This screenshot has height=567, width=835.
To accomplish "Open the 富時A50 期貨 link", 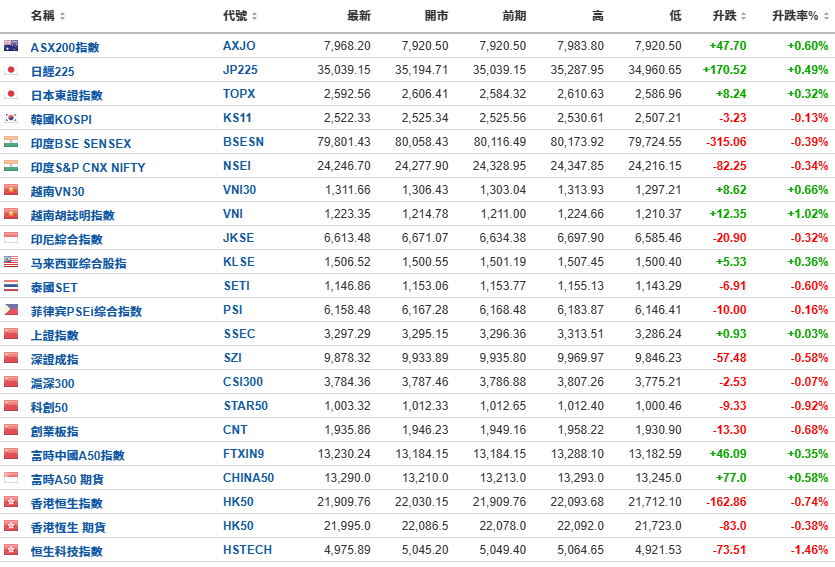I will (x=67, y=479).
